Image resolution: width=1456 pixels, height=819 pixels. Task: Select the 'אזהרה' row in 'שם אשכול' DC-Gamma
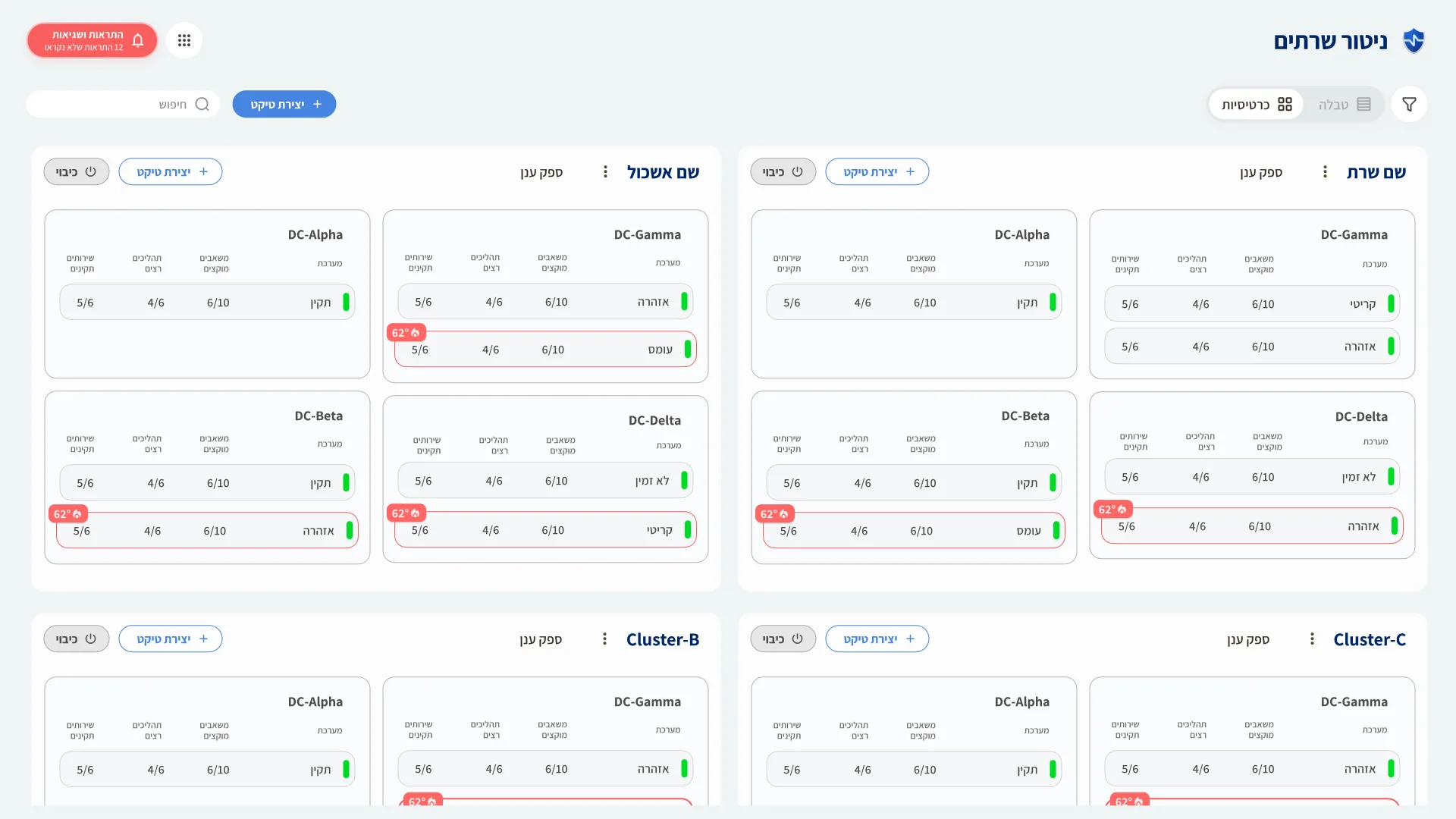(545, 302)
